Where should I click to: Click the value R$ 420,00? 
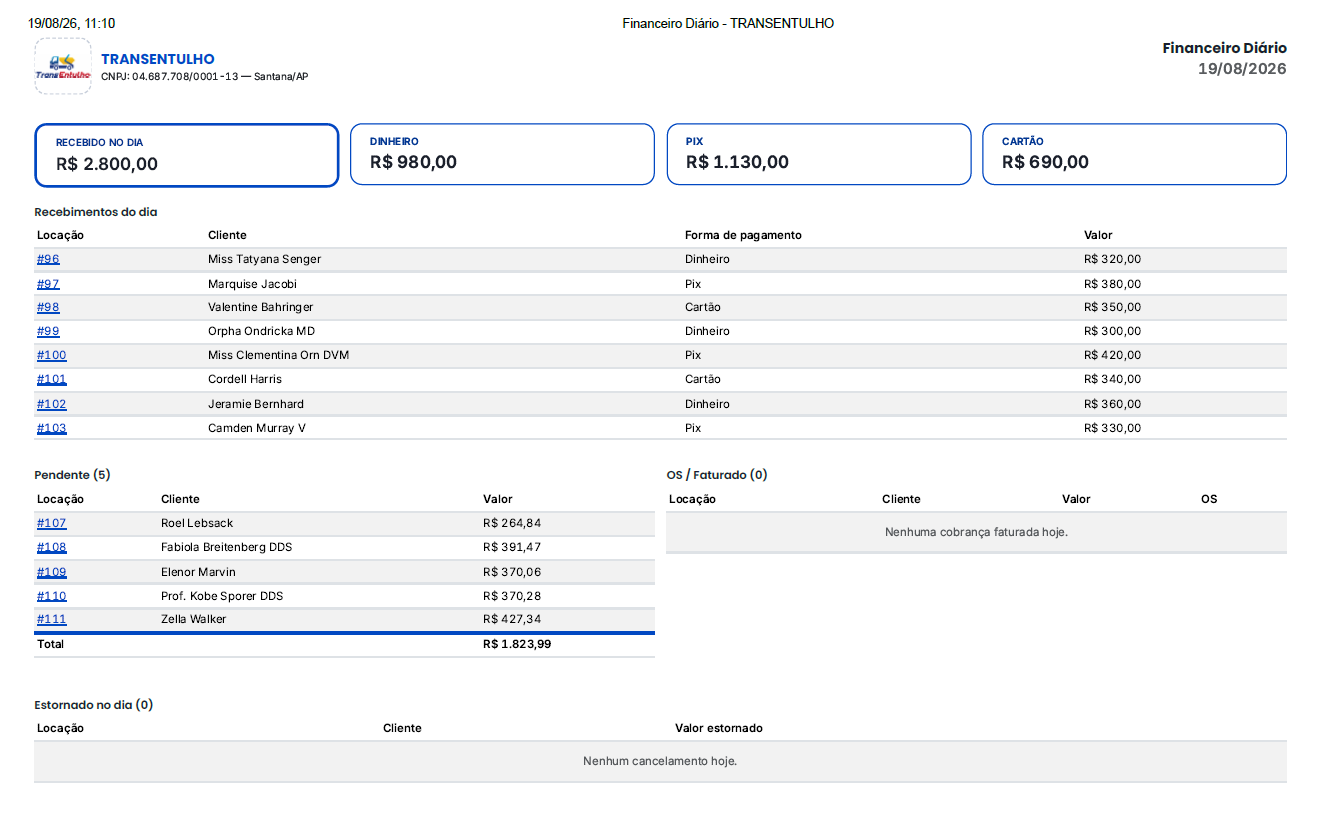(x=1112, y=355)
